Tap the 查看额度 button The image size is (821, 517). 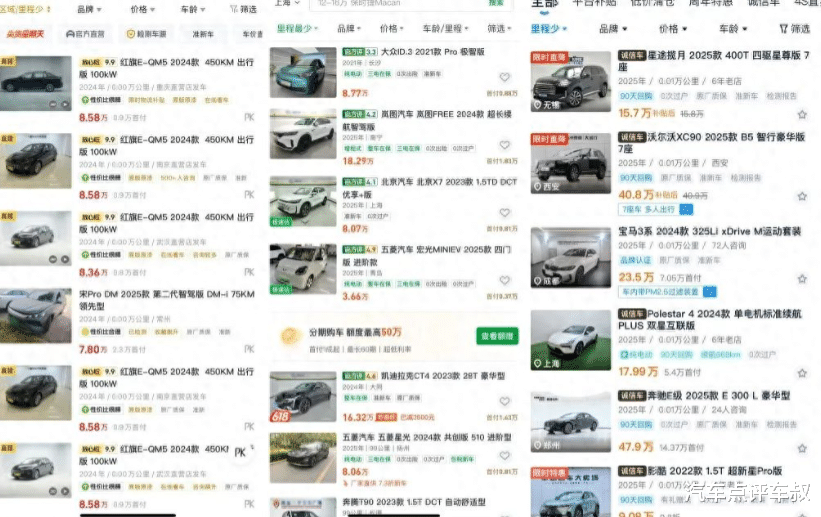497,336
